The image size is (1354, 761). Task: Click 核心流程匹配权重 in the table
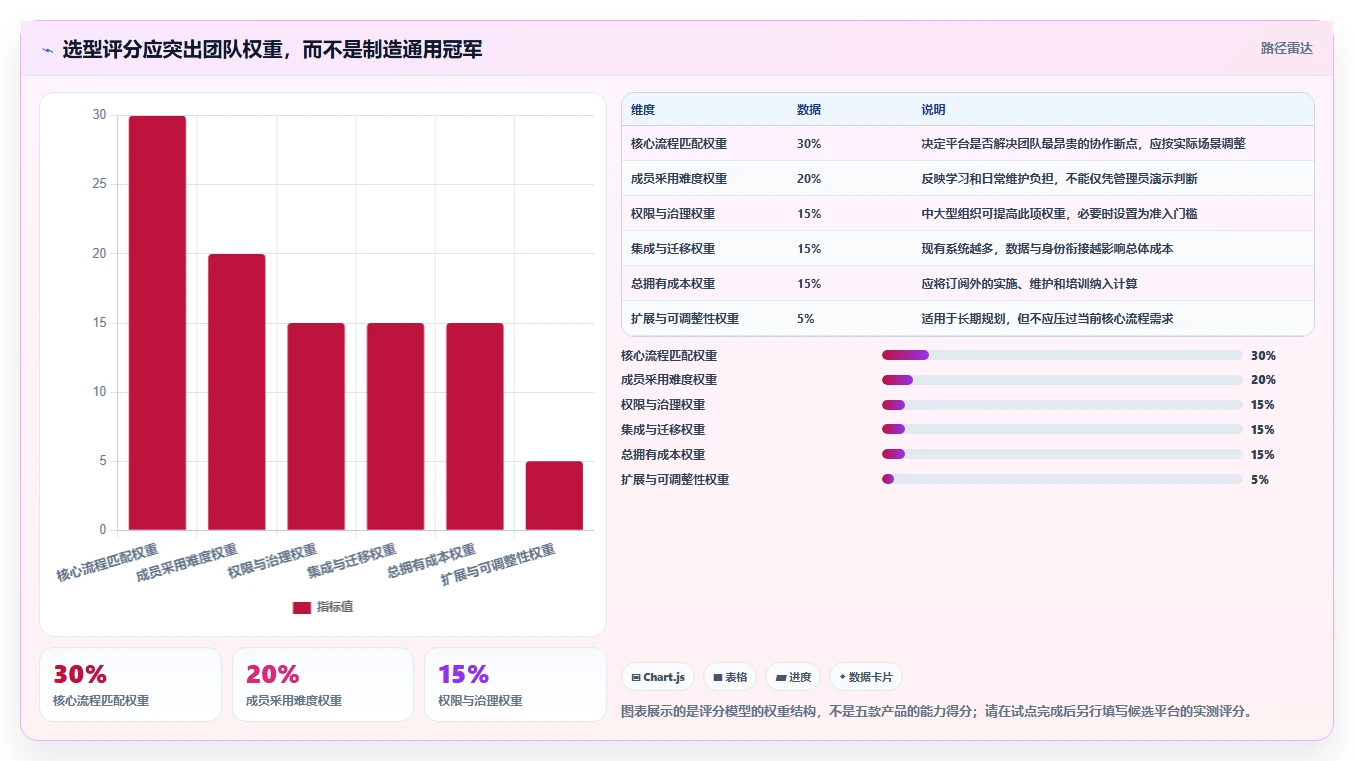tap(679, 144)
